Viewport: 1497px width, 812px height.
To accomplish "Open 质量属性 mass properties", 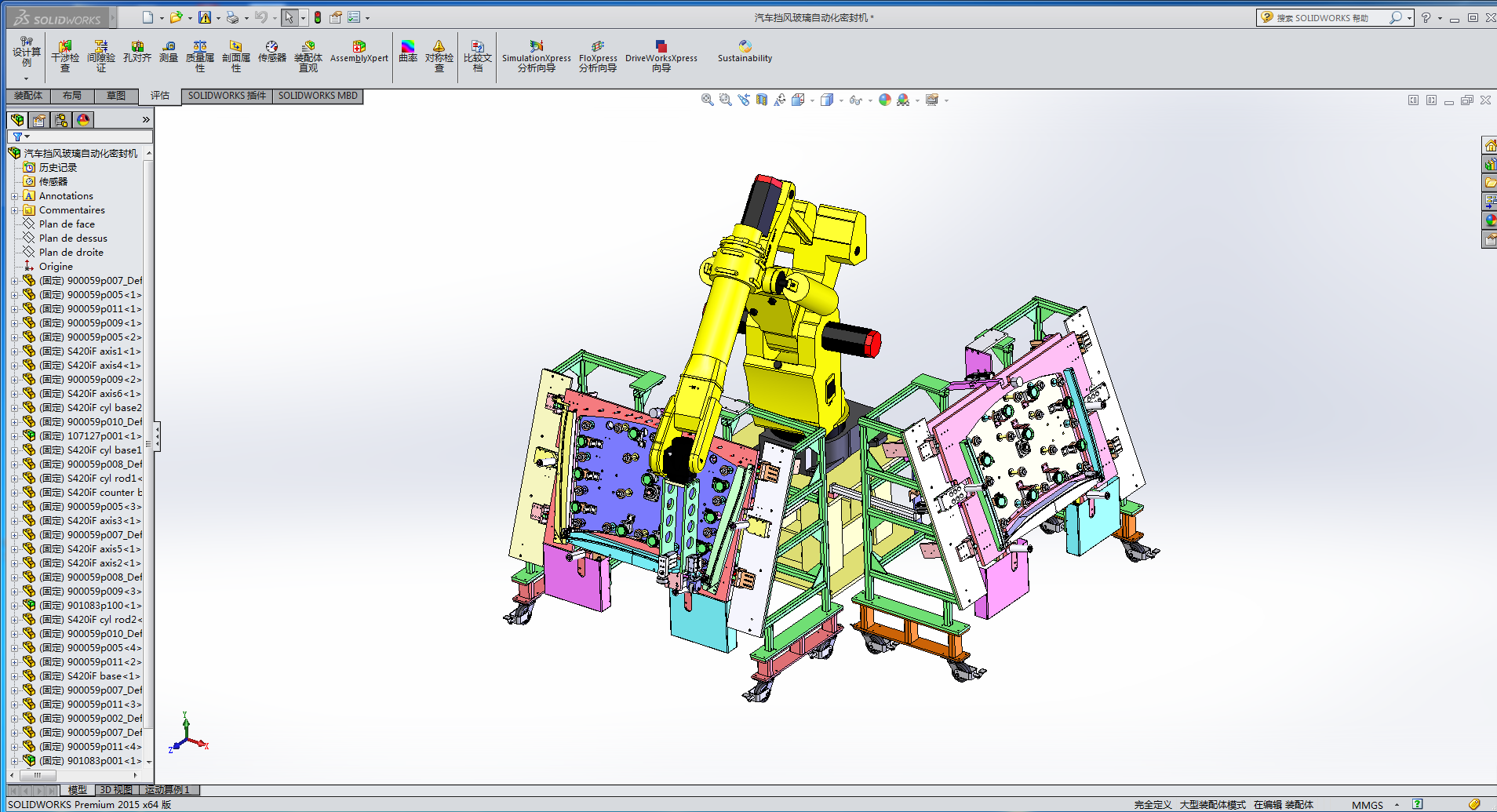I will tap(200, 56).
